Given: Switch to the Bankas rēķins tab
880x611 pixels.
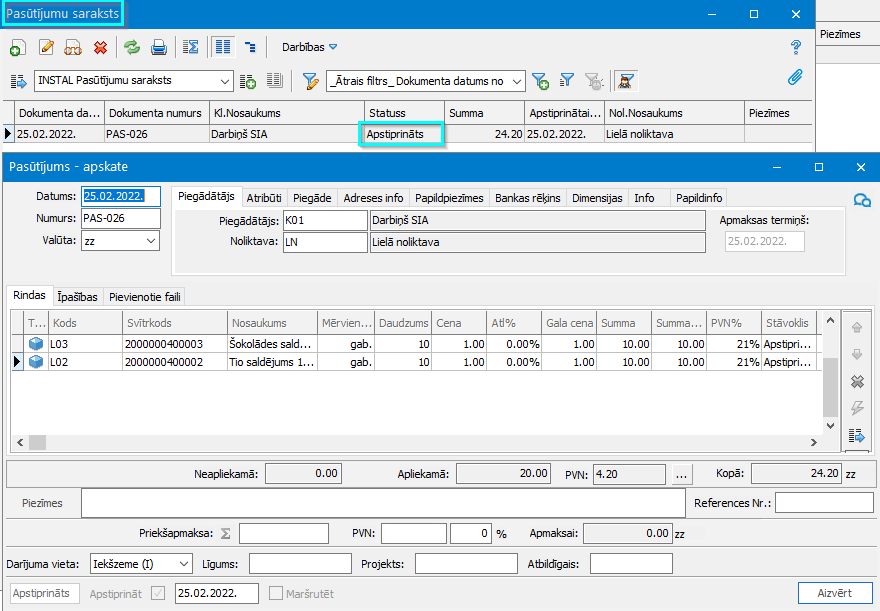Looking at the screenshot, I should [528, 198].
